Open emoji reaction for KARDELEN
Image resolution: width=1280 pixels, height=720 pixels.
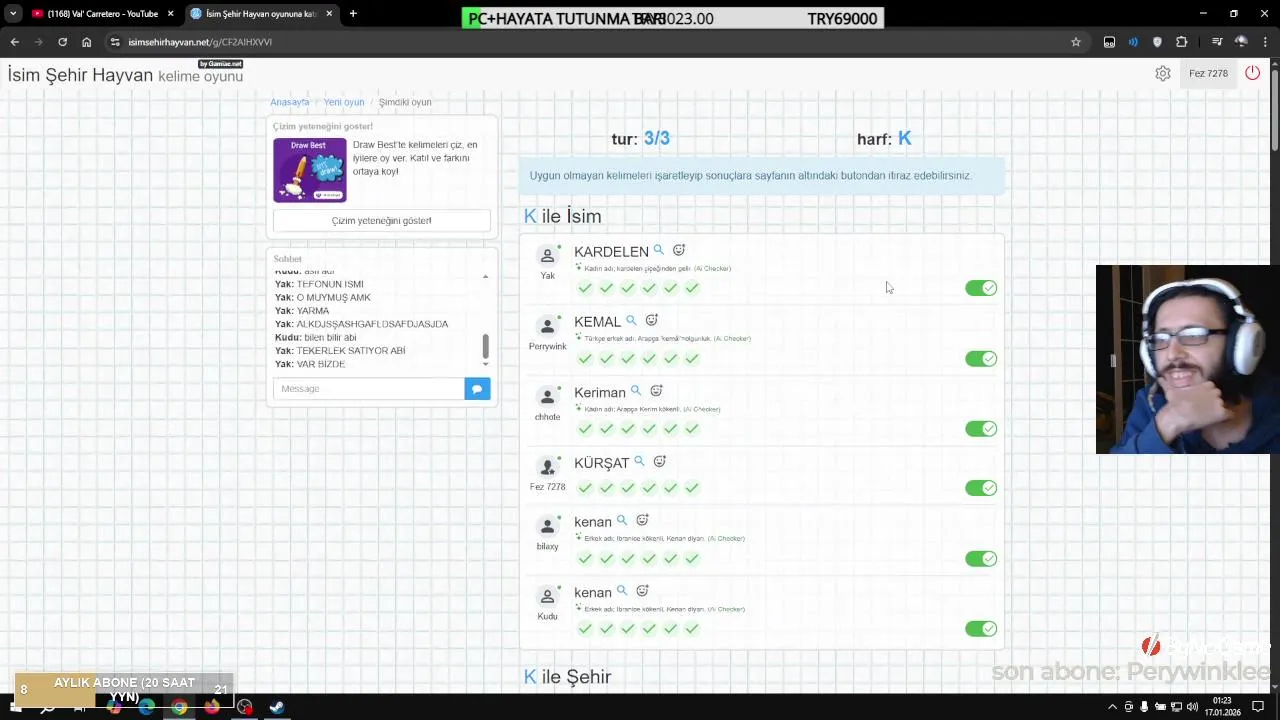pyautogui.click(x=679, y=250)
